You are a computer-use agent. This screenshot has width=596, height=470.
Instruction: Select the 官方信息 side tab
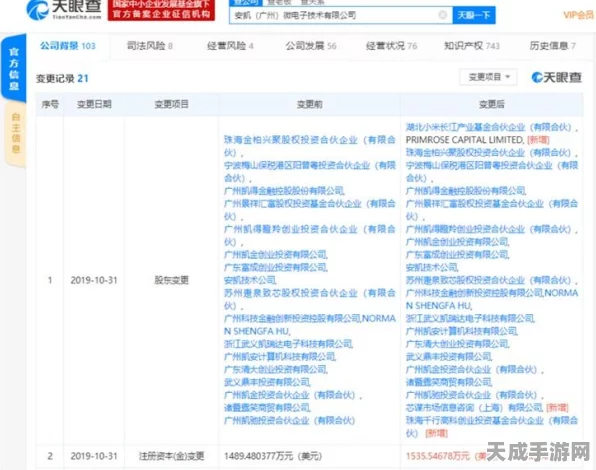tap(14, 68)
